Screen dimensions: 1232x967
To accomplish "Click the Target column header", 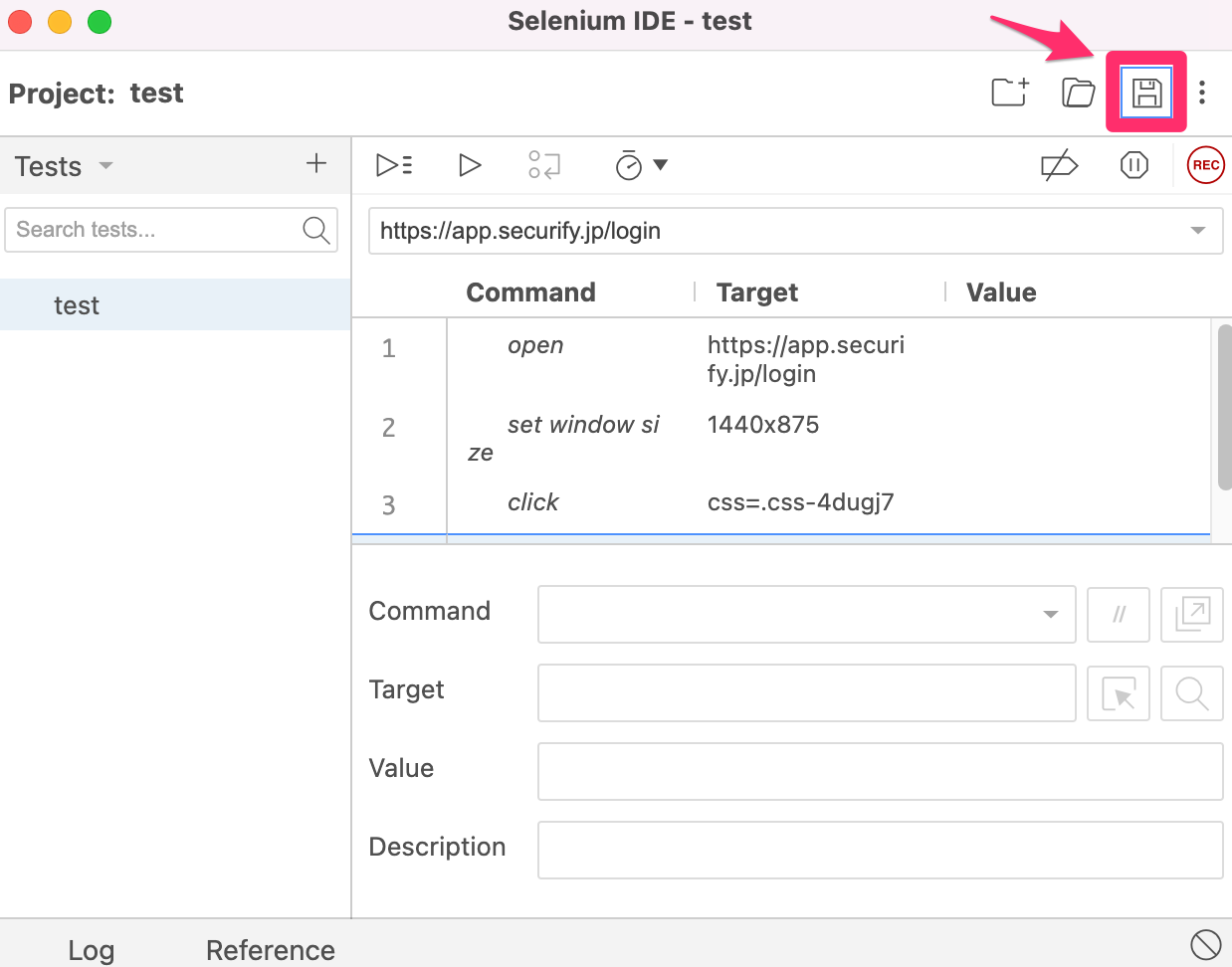I will click(757, 292).
